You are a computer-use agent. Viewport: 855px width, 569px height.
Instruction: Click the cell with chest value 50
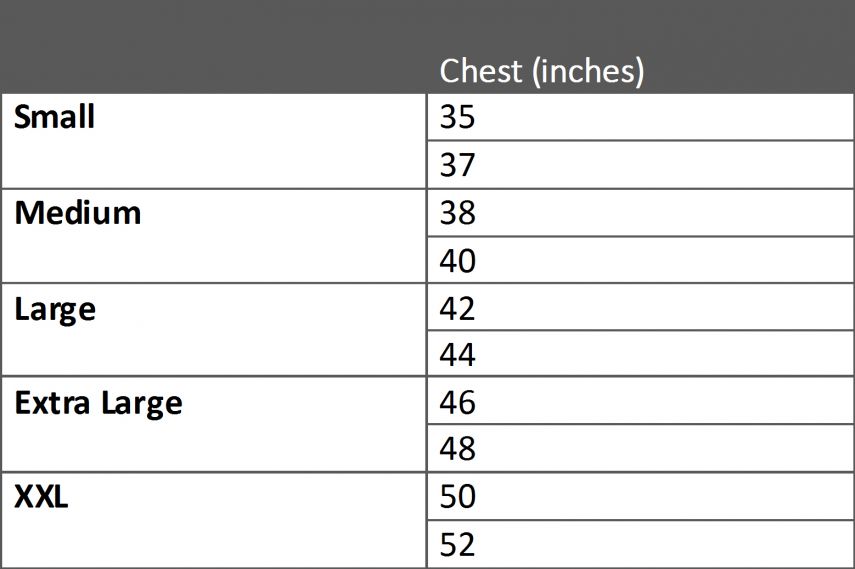pyautogui.click(x=640, y=496)
